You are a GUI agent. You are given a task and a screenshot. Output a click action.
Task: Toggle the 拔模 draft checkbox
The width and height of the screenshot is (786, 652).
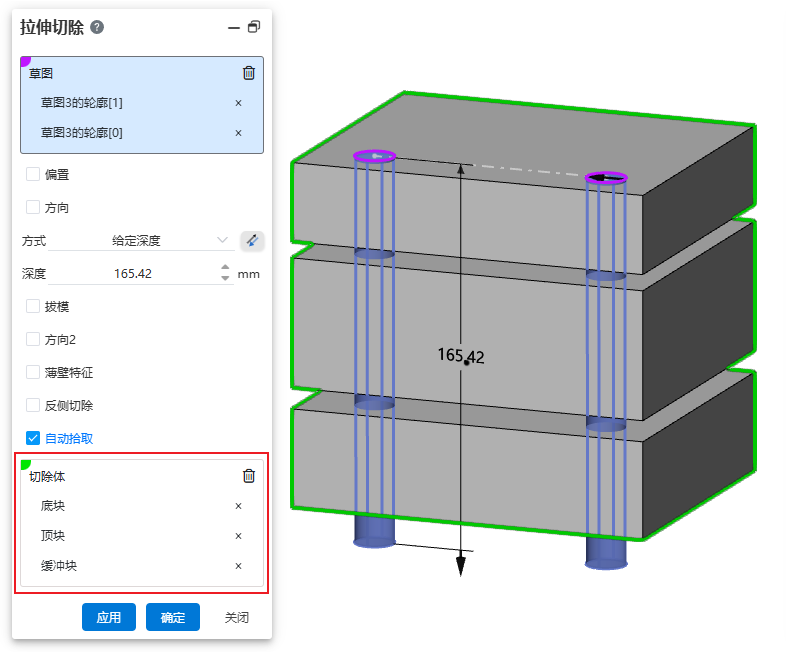(33, 306)
